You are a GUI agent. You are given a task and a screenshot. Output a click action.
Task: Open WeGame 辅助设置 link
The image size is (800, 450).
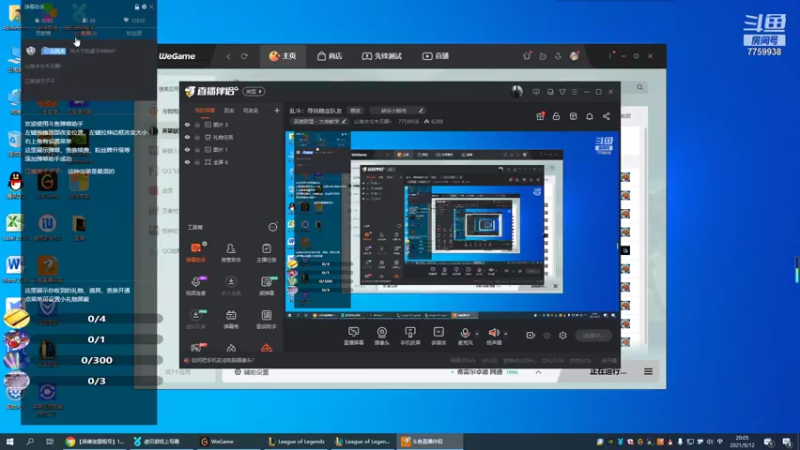pyautogui.click(x=252, y=372)
